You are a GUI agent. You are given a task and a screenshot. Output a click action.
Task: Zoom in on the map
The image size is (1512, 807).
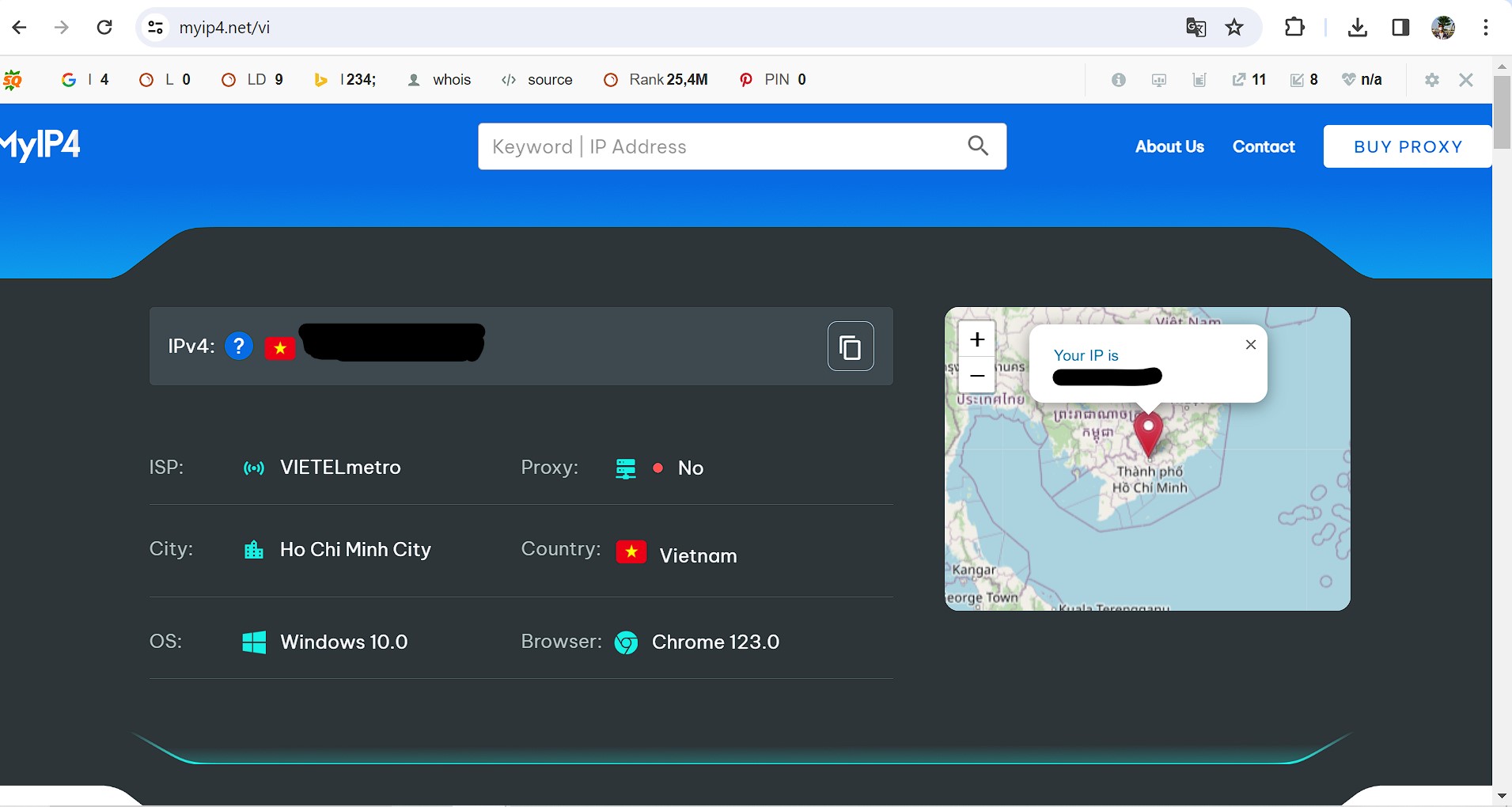tap(977, 339)
